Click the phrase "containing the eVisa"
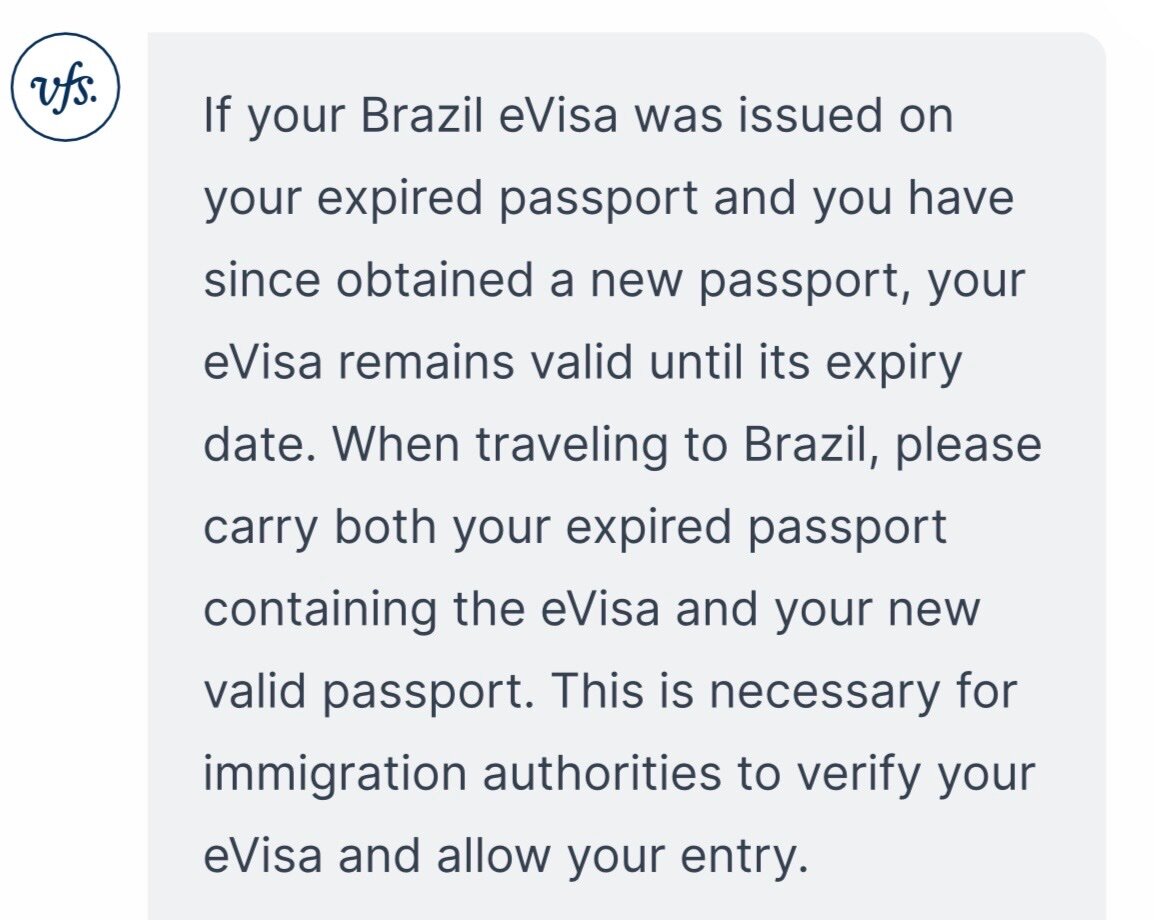This screenshot has width=1154, height=920. coord(431,607)
